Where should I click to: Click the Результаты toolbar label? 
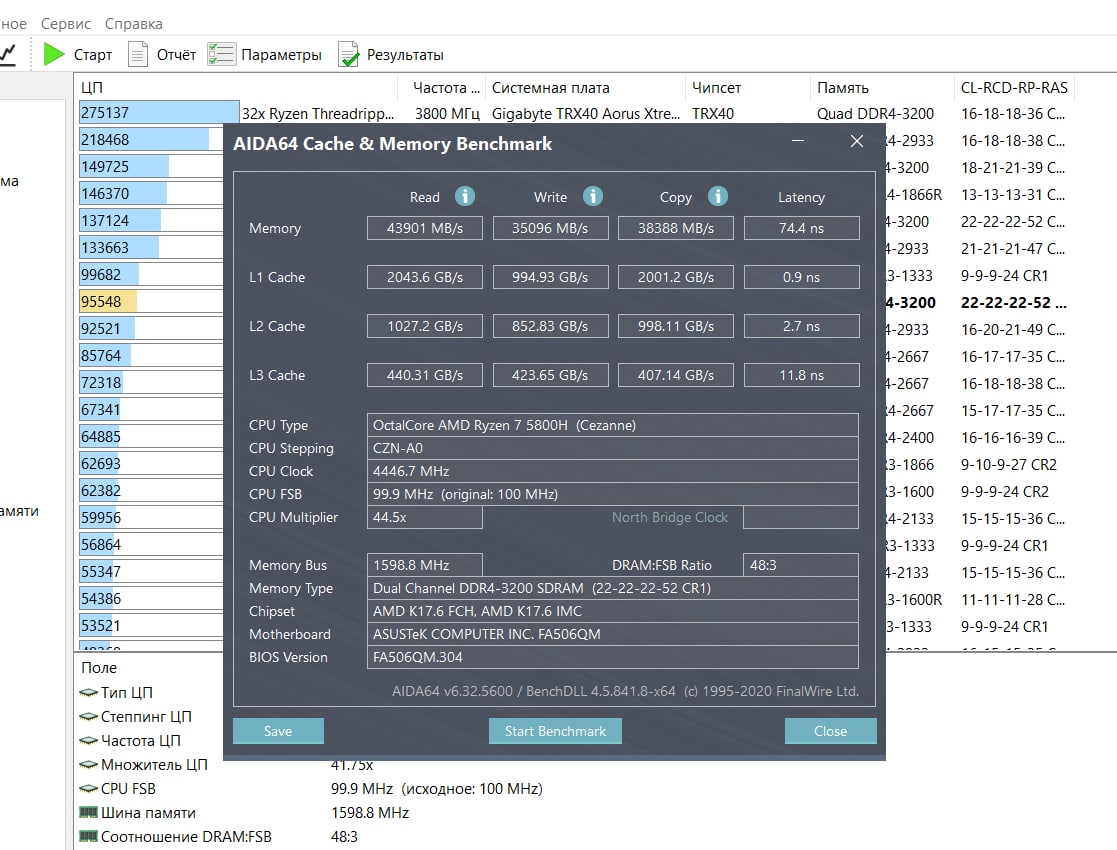(x=405, y=55)
